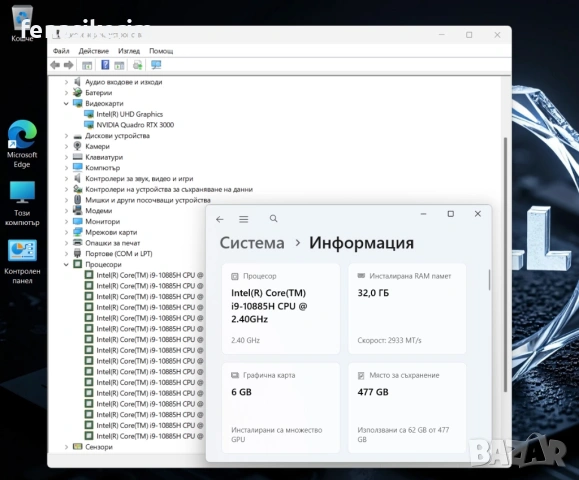Select the 'Този компютър' desktop icon
The height and width of the screenshot is (480, 579).
coord(22,203)
